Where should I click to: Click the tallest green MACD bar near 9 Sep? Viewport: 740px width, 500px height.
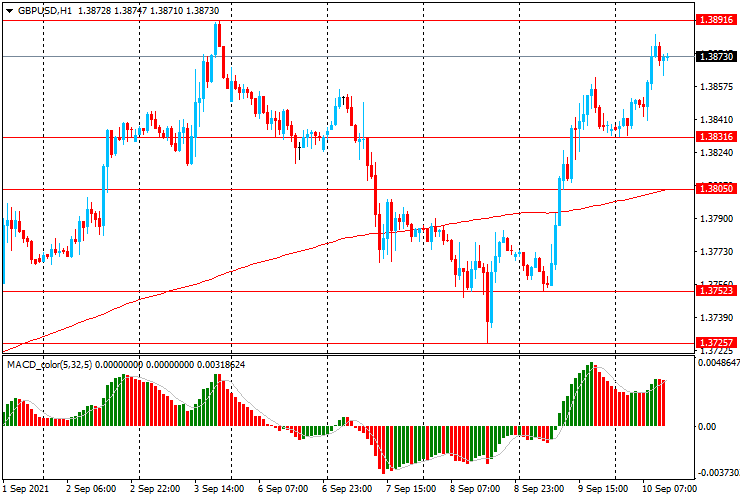[x=591, y=394]
